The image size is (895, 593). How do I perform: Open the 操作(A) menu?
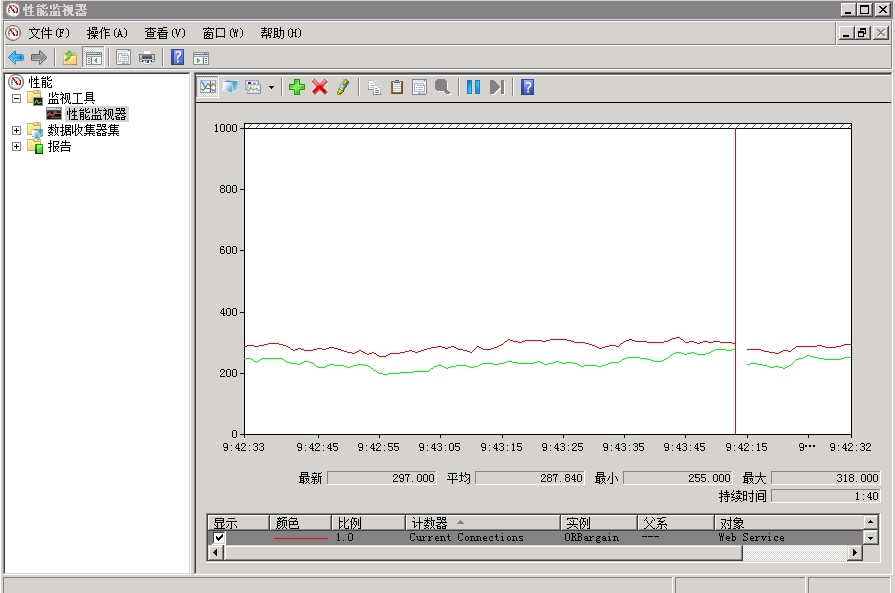pos(106,33)
